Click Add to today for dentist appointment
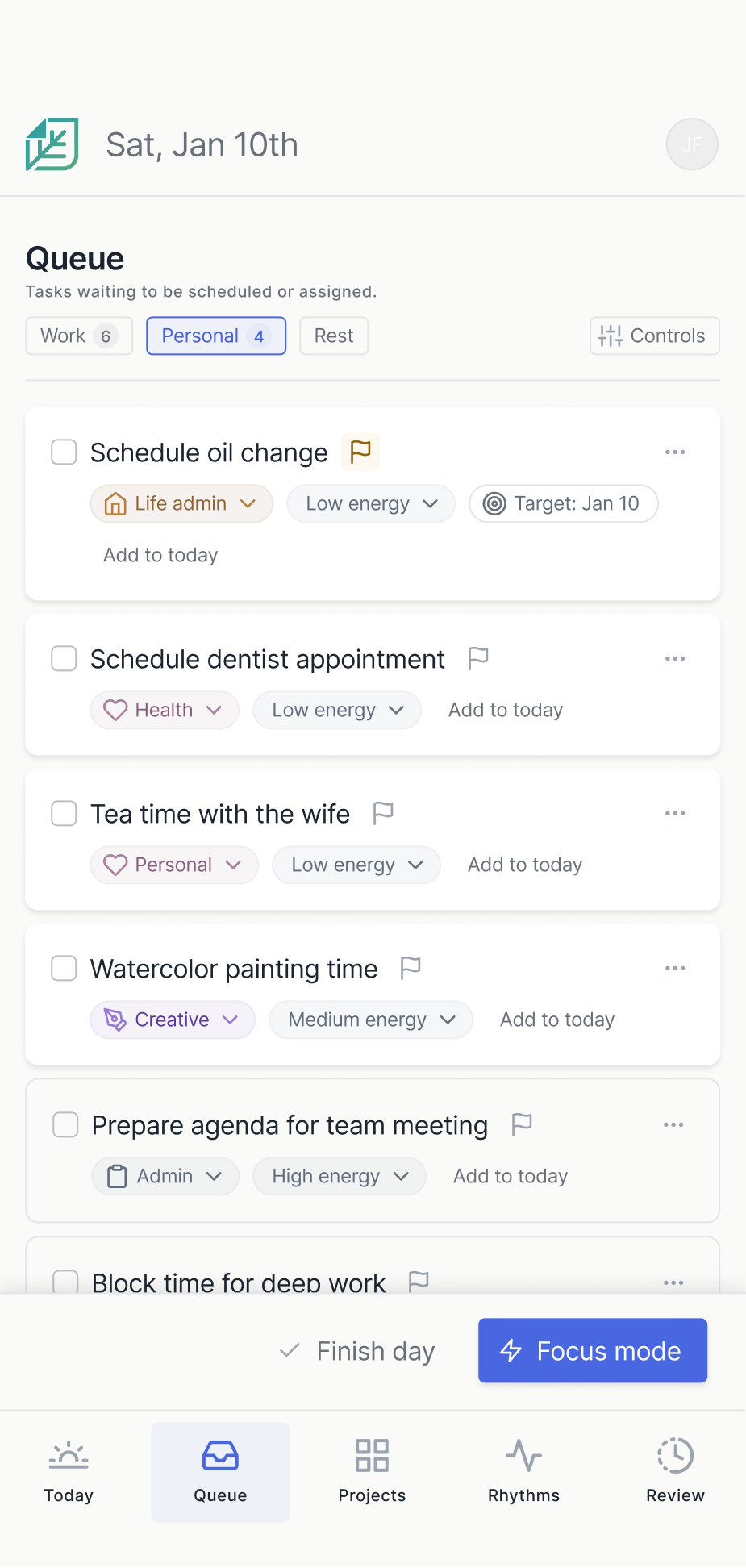Screen dimensions: 746x1568 click(x=506, y=710)
